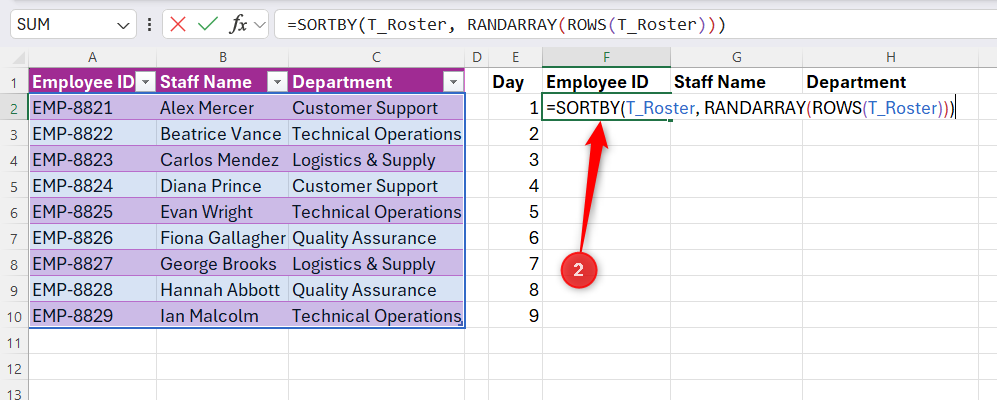The image size is (997, 400).
Task: Click the three-dot handle beside the Name Box
Action: 149,25
